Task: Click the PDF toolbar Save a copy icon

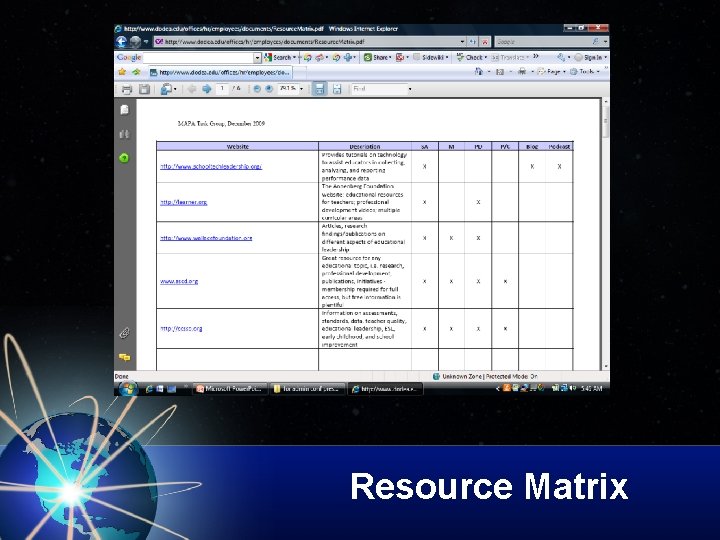Action: [144, 89]
